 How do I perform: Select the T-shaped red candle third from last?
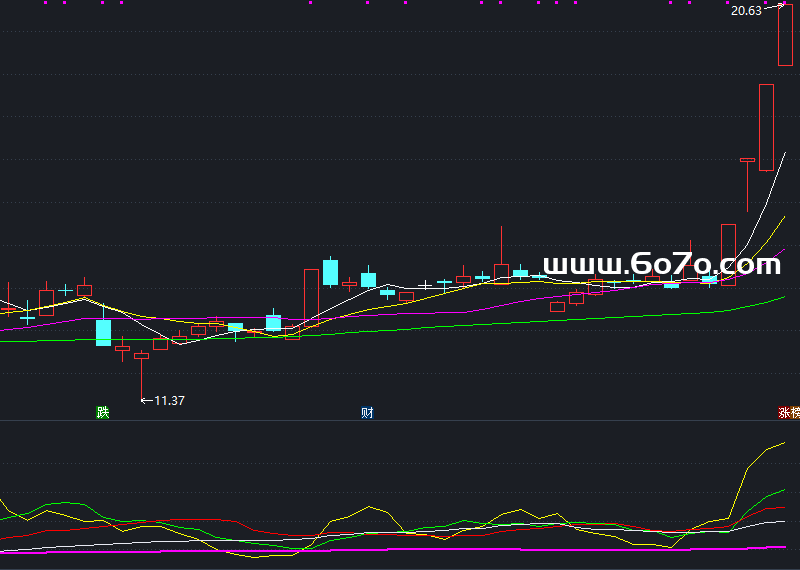click(x=747, y=160)
